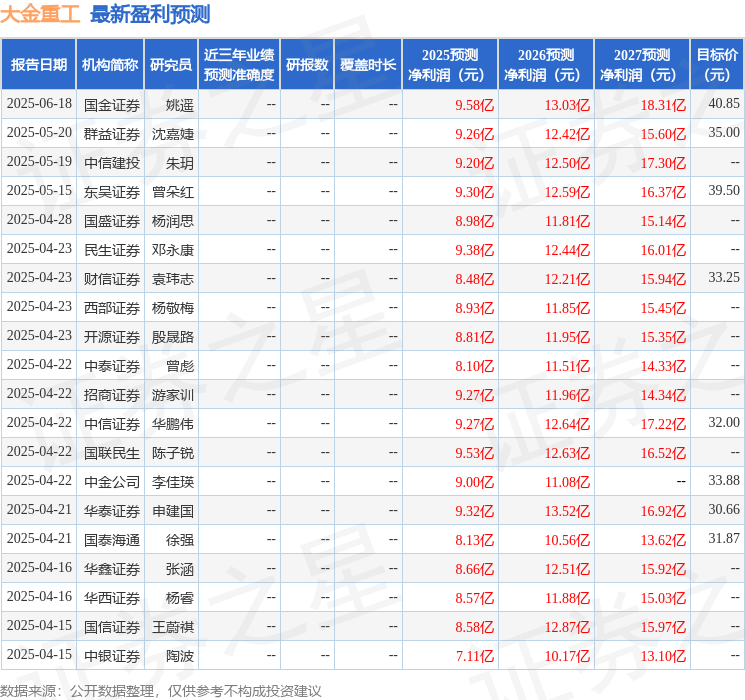Click the 2026预测净利润 column header
This screenshot has height=700, width=745.
click(x=545, y=65)
